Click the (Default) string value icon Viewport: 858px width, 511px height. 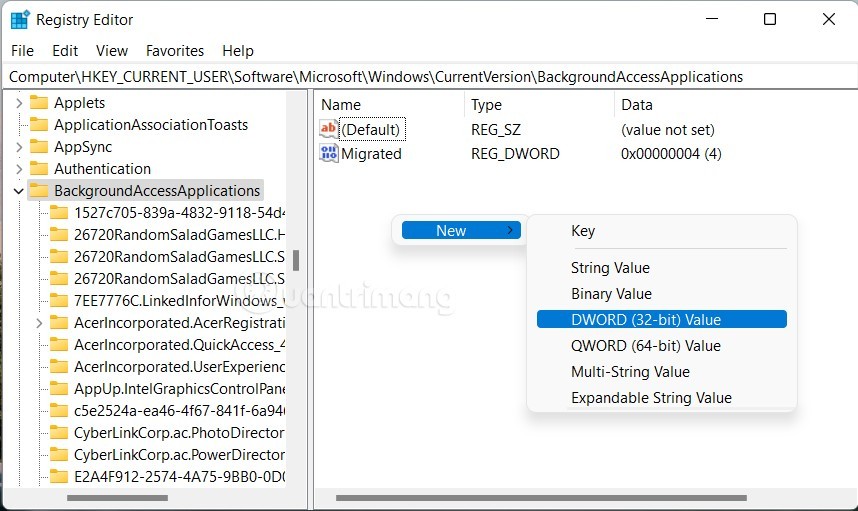[x=329, y=129]
